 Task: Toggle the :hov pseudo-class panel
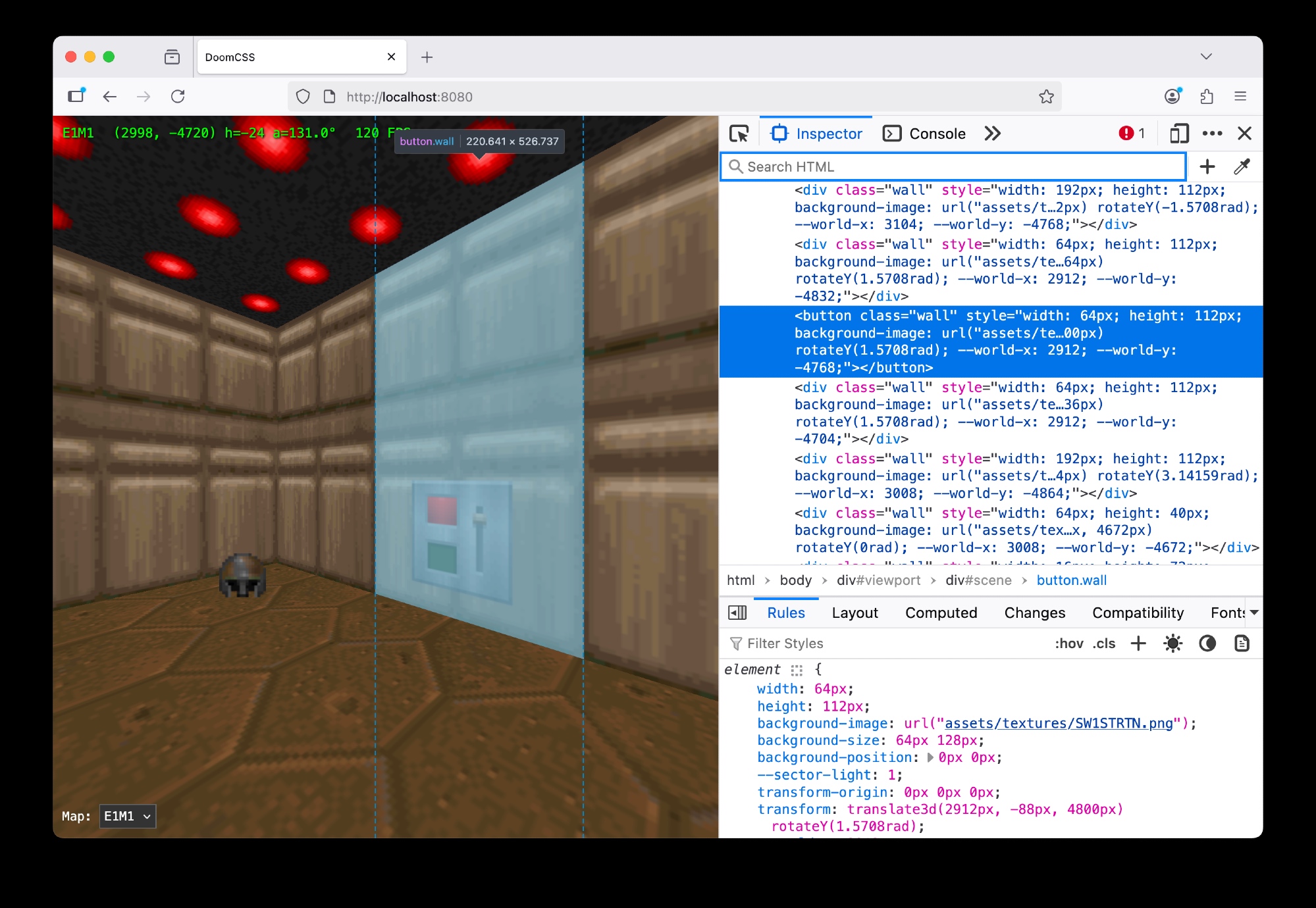(x=1069, y=643)
